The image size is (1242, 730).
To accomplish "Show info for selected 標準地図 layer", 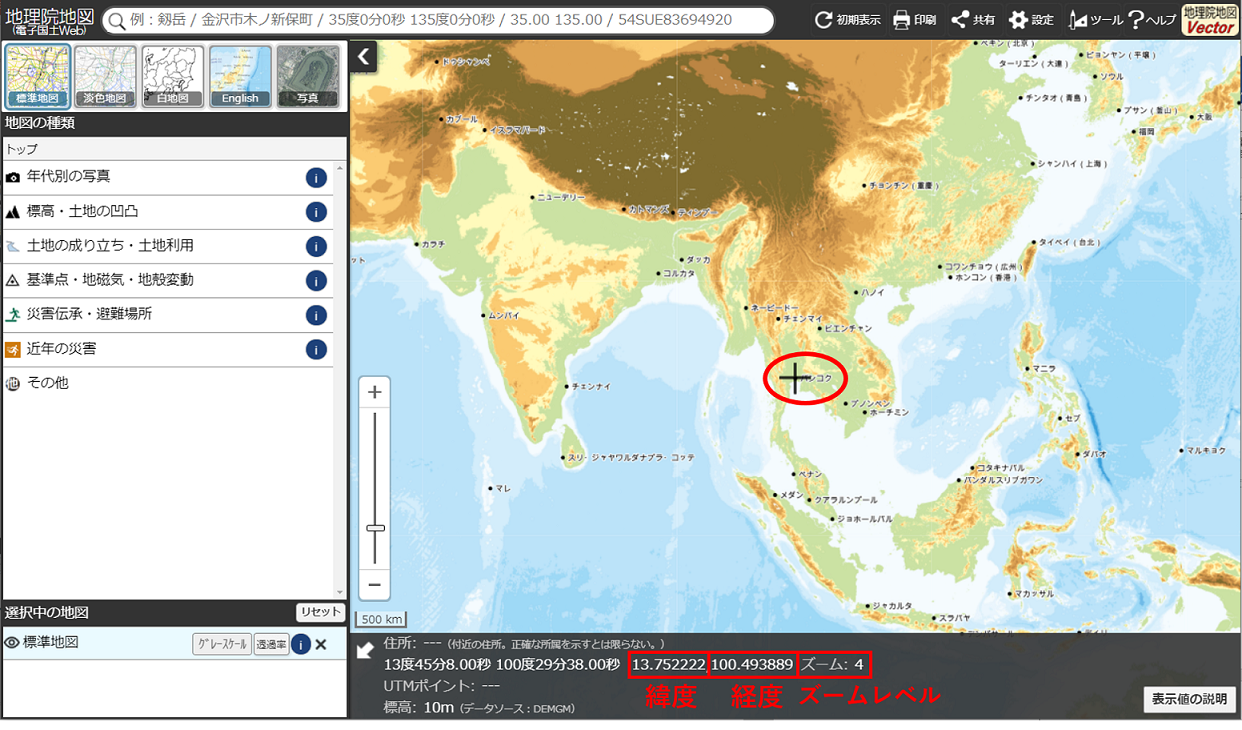I will (x=301, y=644).
